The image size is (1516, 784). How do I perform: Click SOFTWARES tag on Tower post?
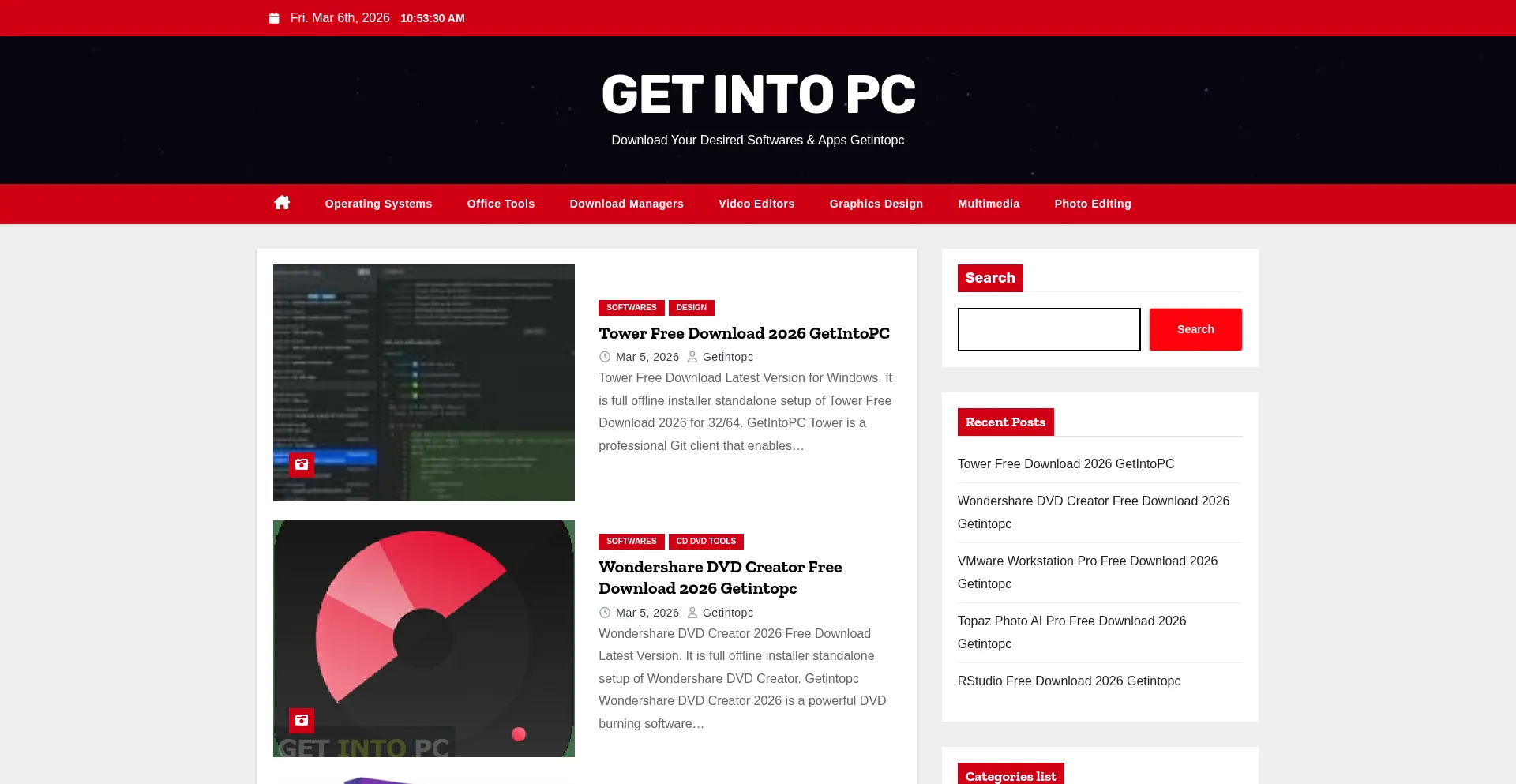[x=632, y=308]
